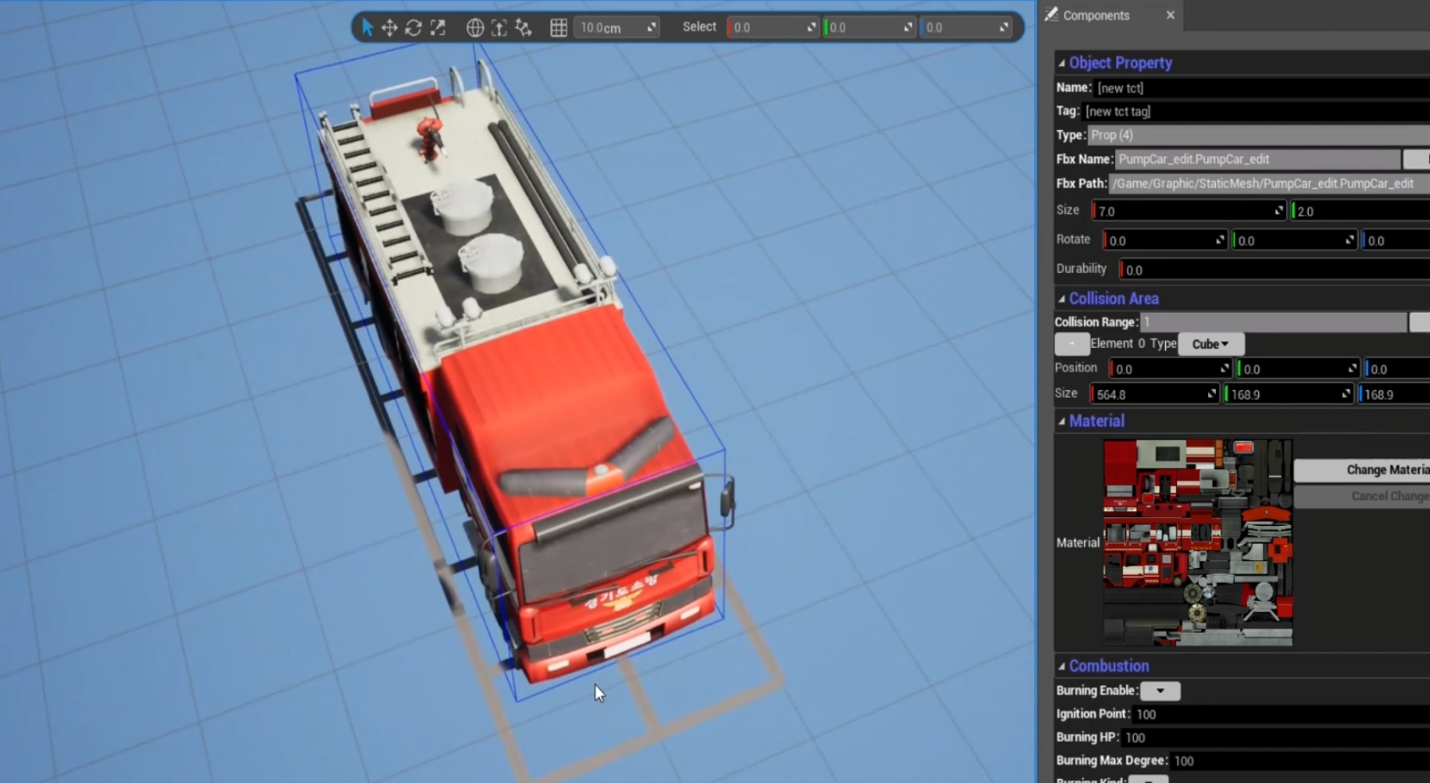The image size is (1430, 783).
Task: Click the Ignition Point field
Action: click(x=1281, y=715)
